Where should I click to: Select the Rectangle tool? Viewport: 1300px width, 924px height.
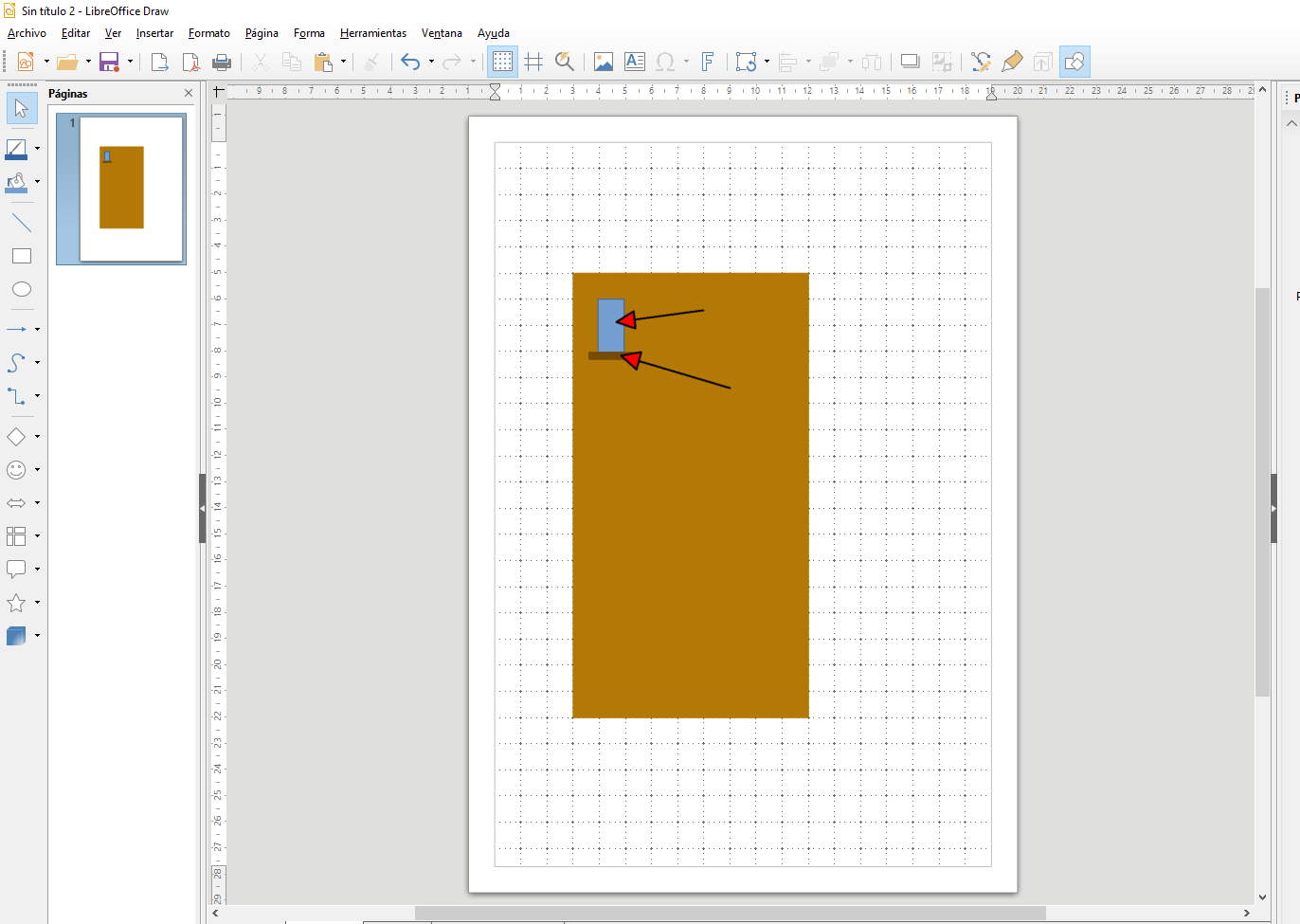point(22,256)
